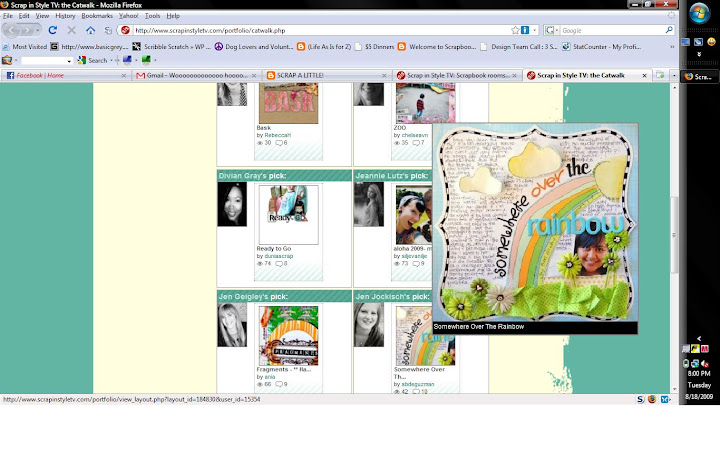The height and width of the screenshot is (449, 720).
Task: Switch to the SCRAP A LITTLE! tab
Action: (326, 75)
